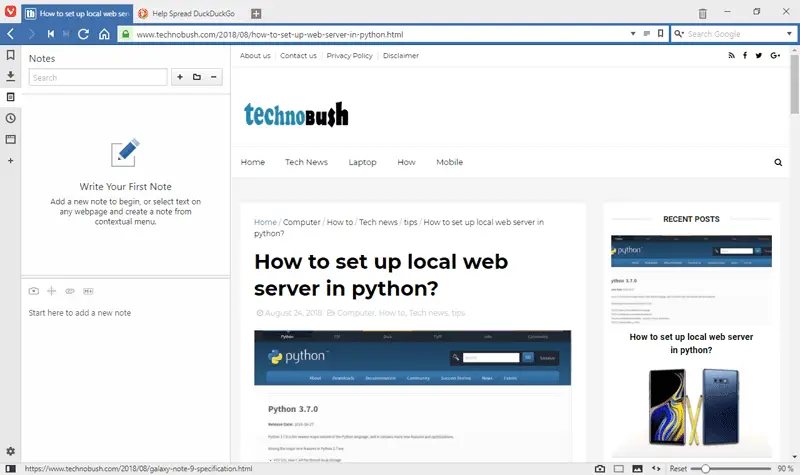The height and width of the screenshot is (475, 800).
Task: Open the site Google Plus icon
Action: pyautogui.click(x=775, y=56)
